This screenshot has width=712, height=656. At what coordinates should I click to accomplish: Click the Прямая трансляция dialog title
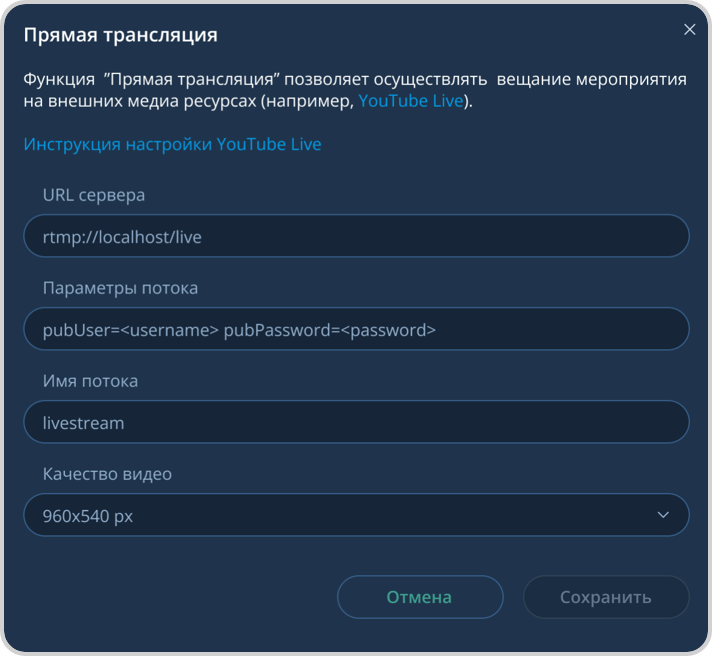click(x=120, y=35)
